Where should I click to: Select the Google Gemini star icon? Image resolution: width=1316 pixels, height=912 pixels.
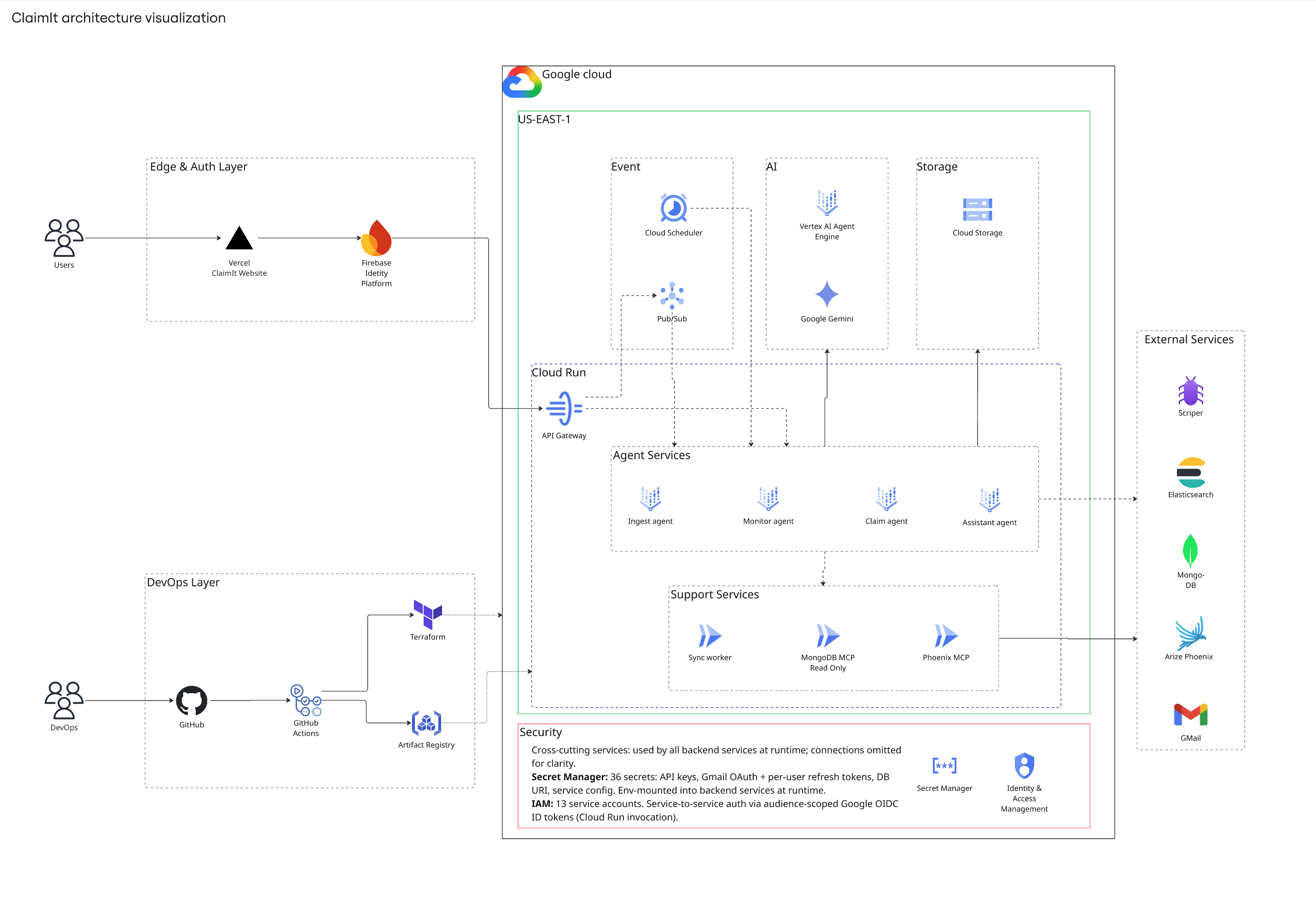[x=827, y=294]
